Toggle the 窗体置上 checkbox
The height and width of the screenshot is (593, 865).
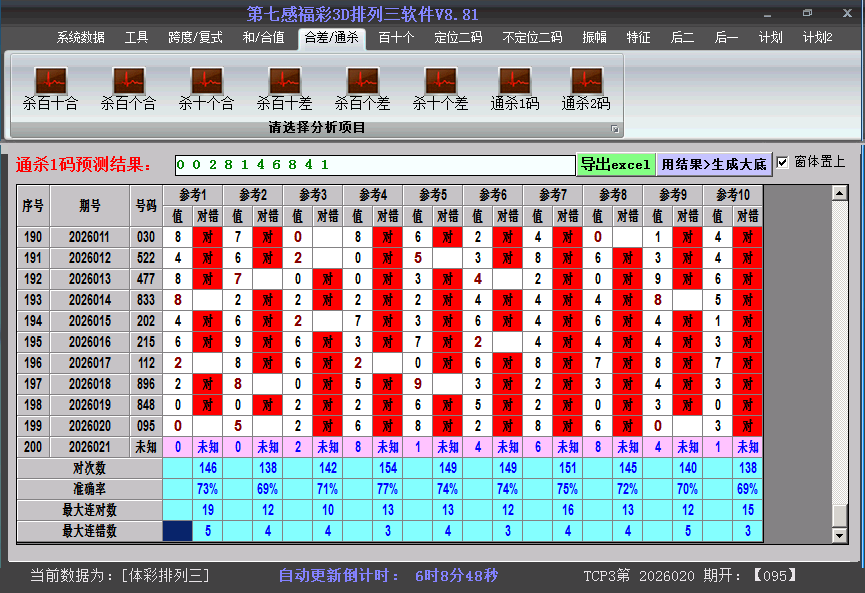pyautogui.click(x=782, y=162)
